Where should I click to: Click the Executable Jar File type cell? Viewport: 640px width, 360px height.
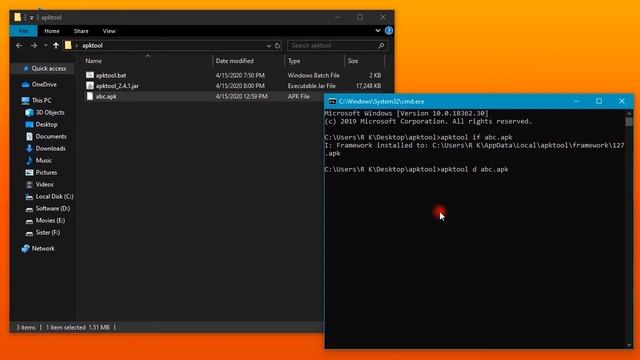tap(311, 86)
